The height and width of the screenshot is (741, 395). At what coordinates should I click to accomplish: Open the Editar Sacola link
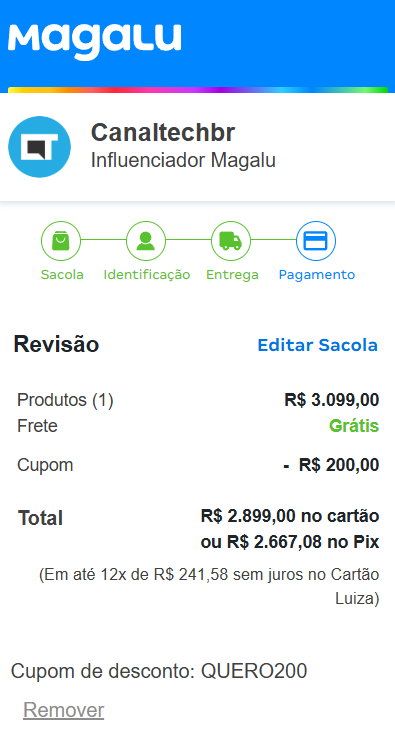(x=318, y=345)
